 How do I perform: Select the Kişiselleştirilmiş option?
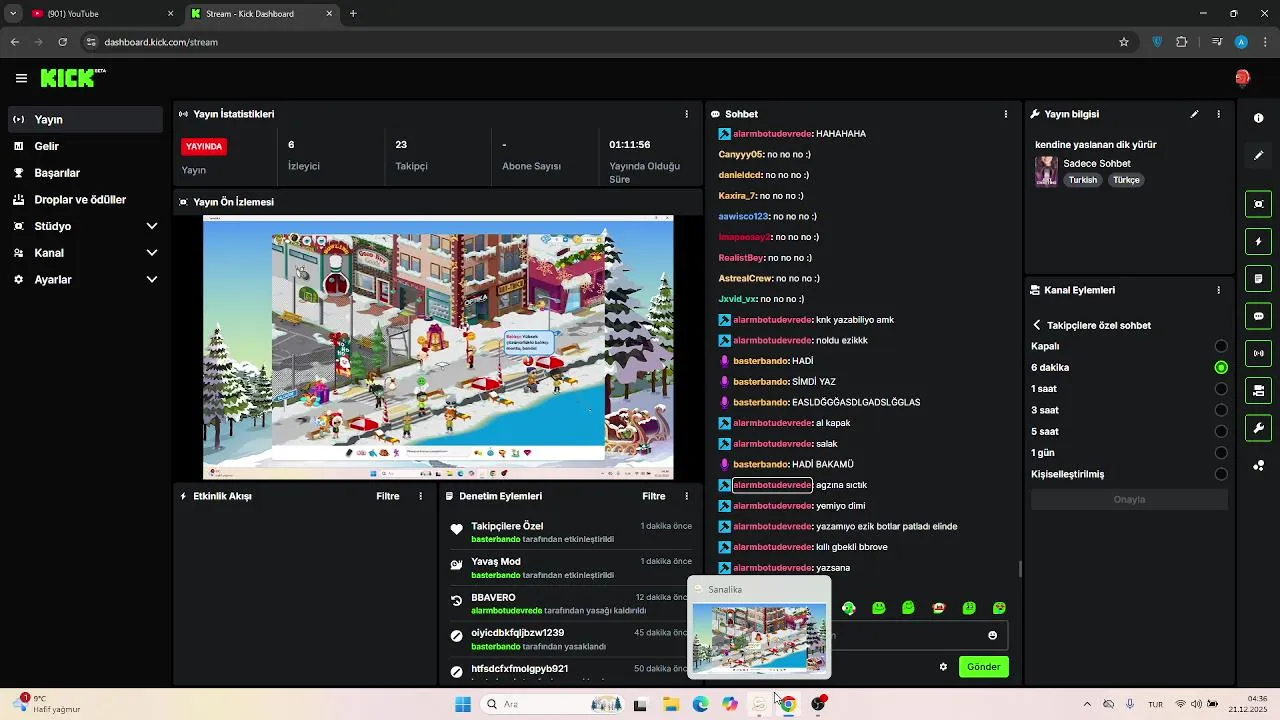tap(1129, 474)
